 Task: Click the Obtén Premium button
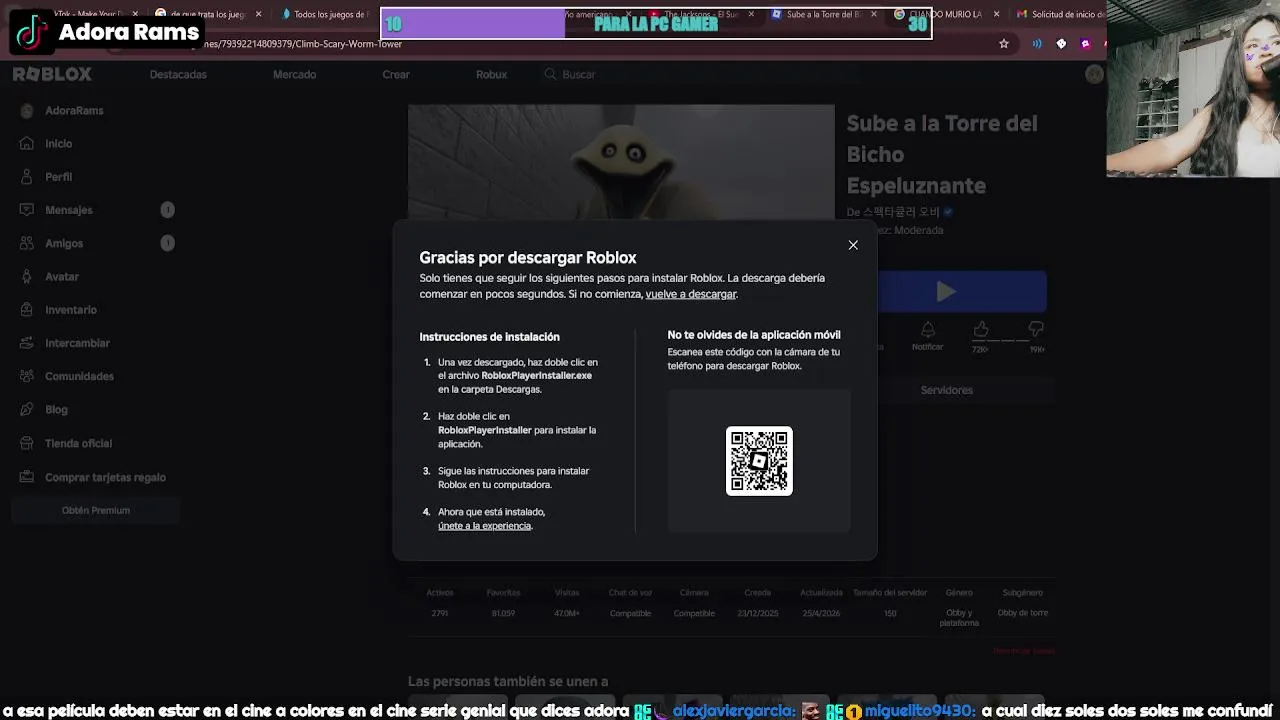(x=96, y=511)
